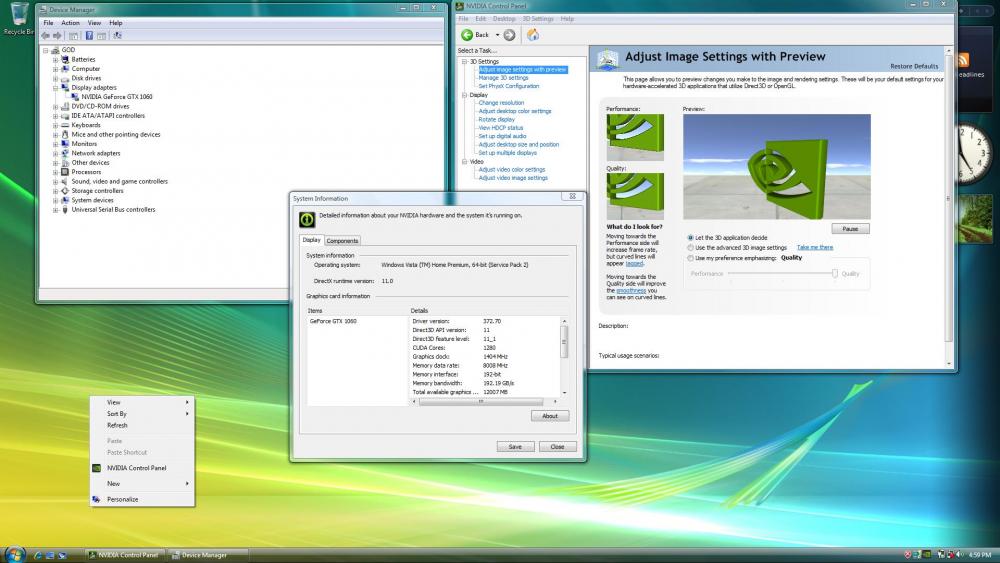
Task: Open the Recycle Bin desktop icon
Action: (19, 18)
